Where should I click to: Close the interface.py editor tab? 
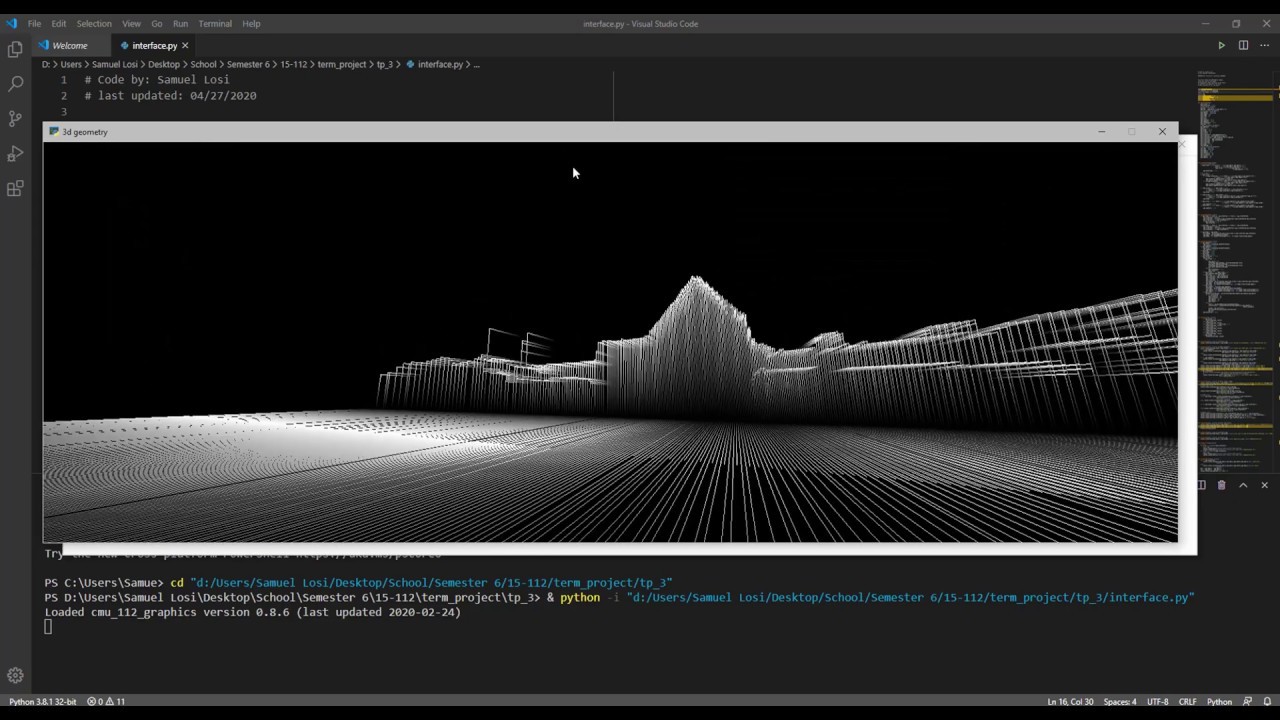[185, 45]
